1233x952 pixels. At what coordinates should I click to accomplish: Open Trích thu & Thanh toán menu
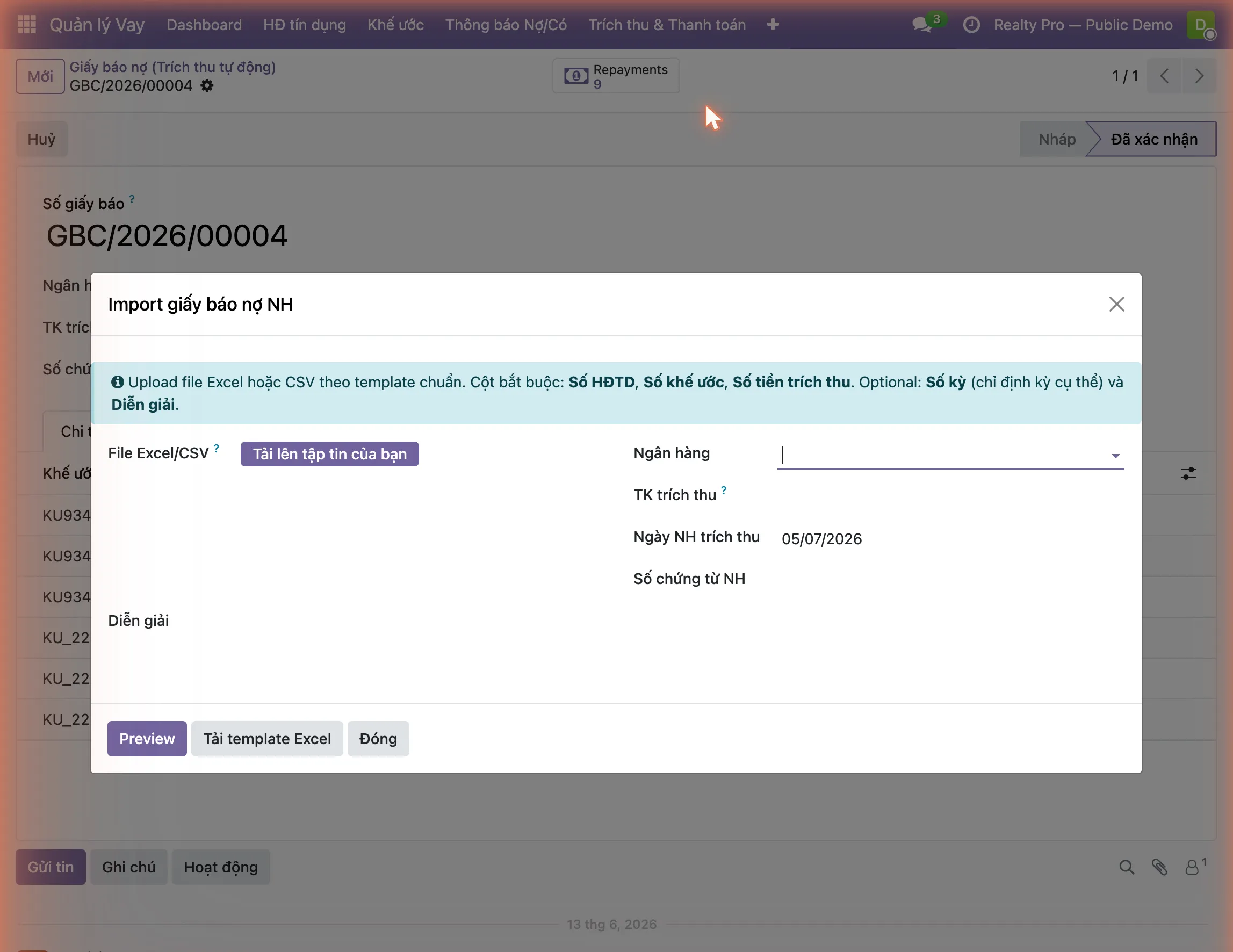pos(667,25)
